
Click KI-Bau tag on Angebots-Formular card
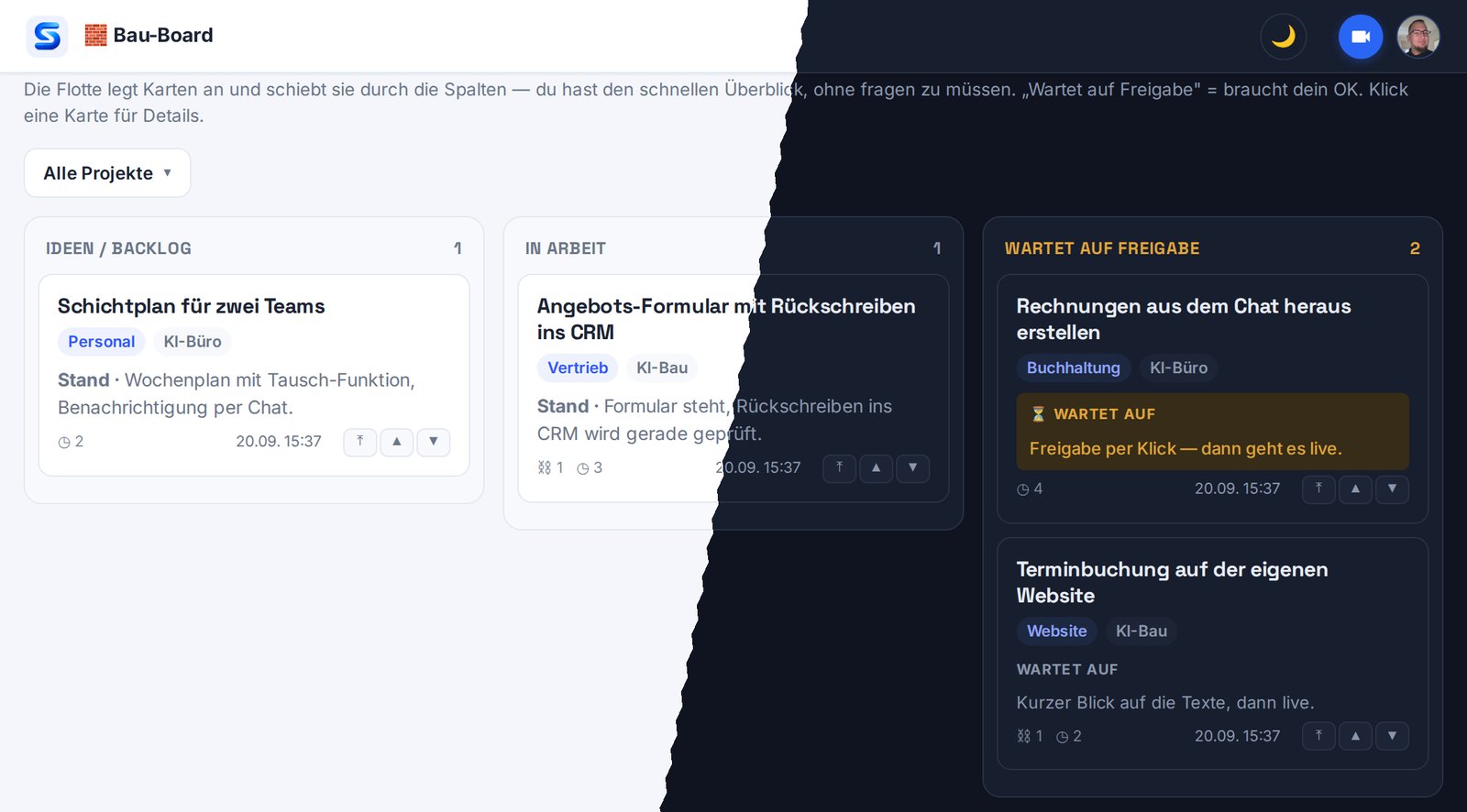[662, 368]
